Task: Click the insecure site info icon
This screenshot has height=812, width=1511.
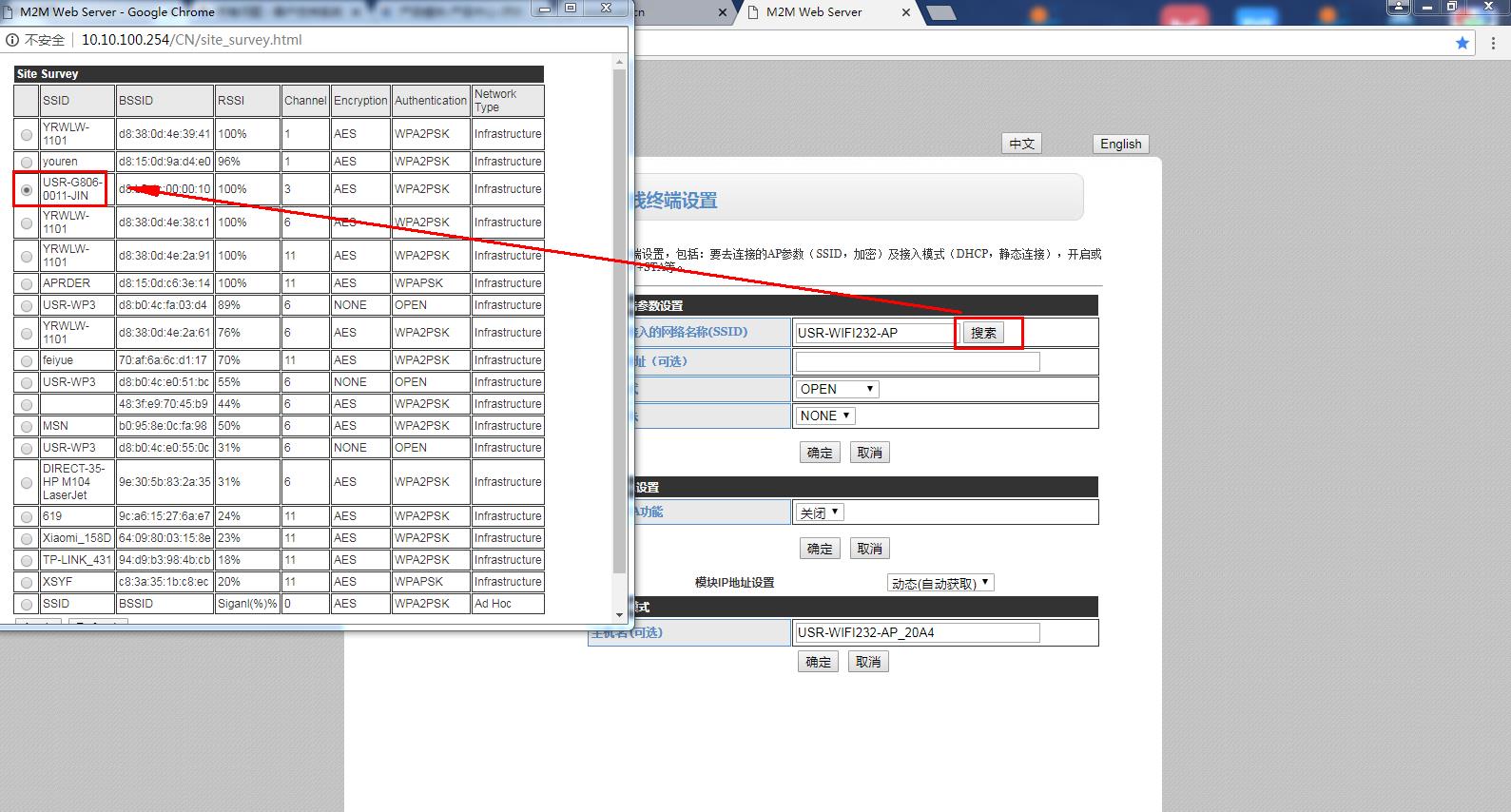Action: (x=12, y=40)
